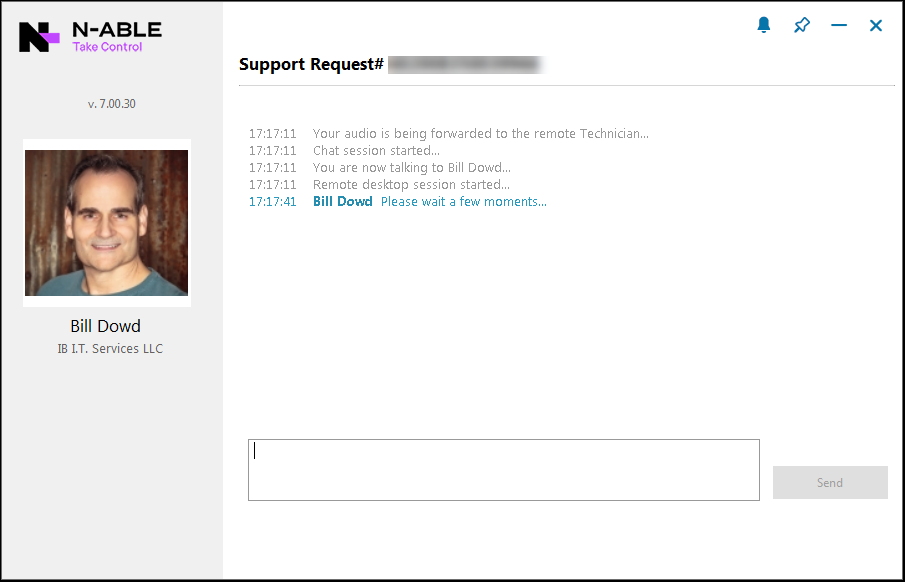Minimize the Take Control chat window
905x582 pixels.
pyautogui.click(x=839, y=25)
